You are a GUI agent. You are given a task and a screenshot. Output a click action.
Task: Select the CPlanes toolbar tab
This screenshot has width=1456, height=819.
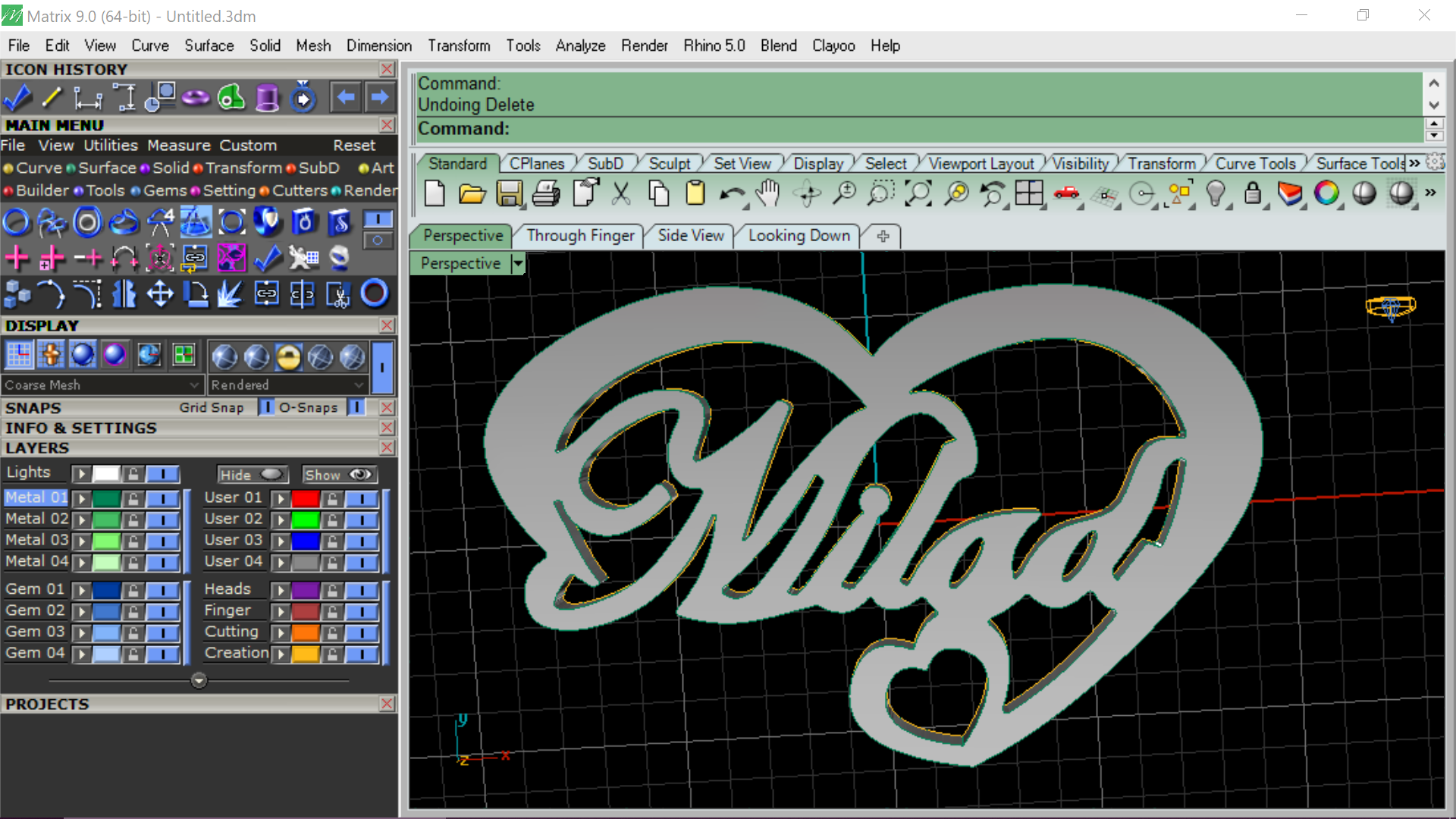(537, 164)
